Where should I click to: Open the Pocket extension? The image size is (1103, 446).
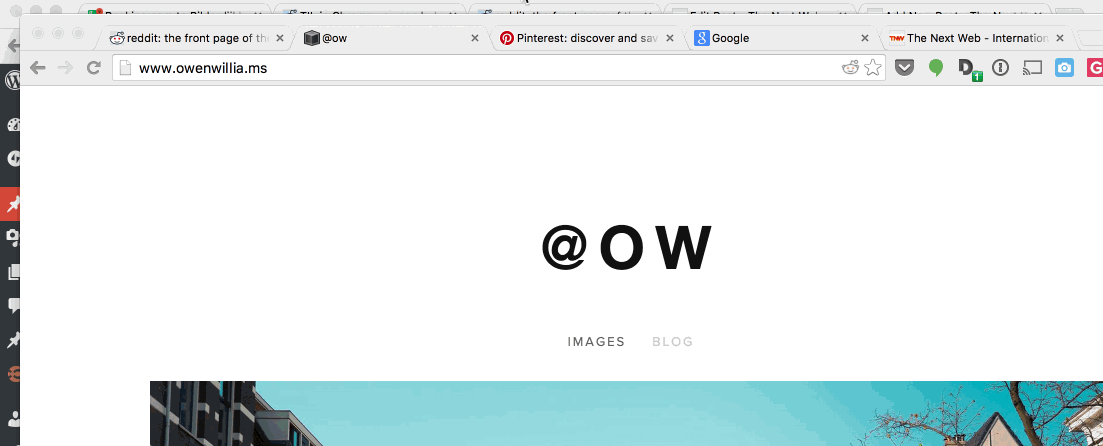[904, 68]
